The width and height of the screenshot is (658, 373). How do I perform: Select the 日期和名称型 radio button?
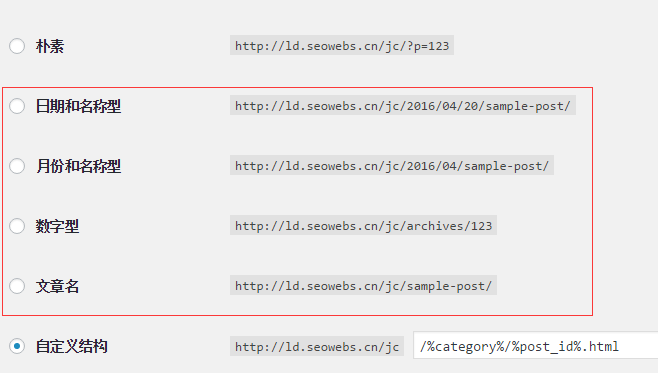17,106
